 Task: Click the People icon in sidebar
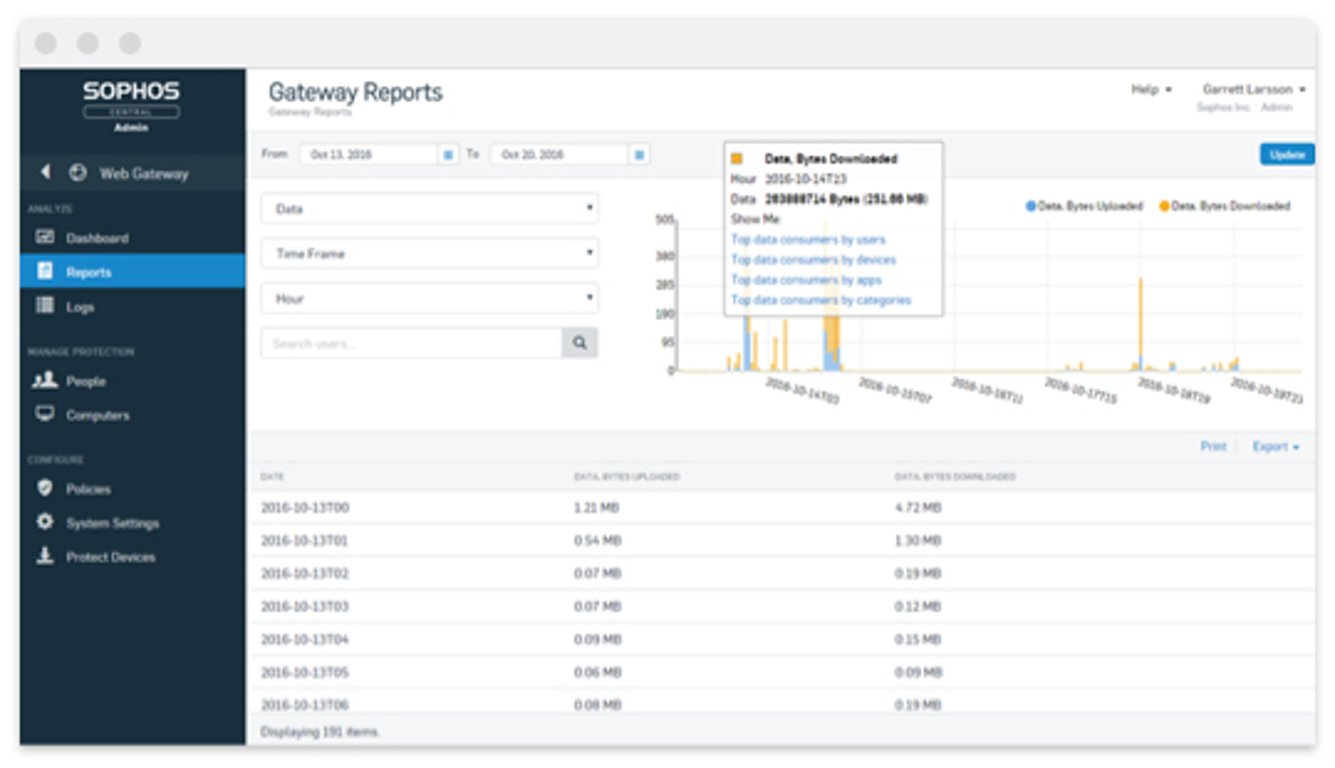(x=45, y=381)
